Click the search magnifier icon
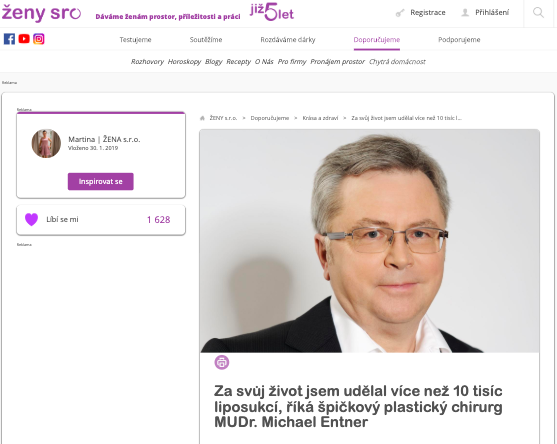This screenshot has height=444, width=557. pos(538,12)
